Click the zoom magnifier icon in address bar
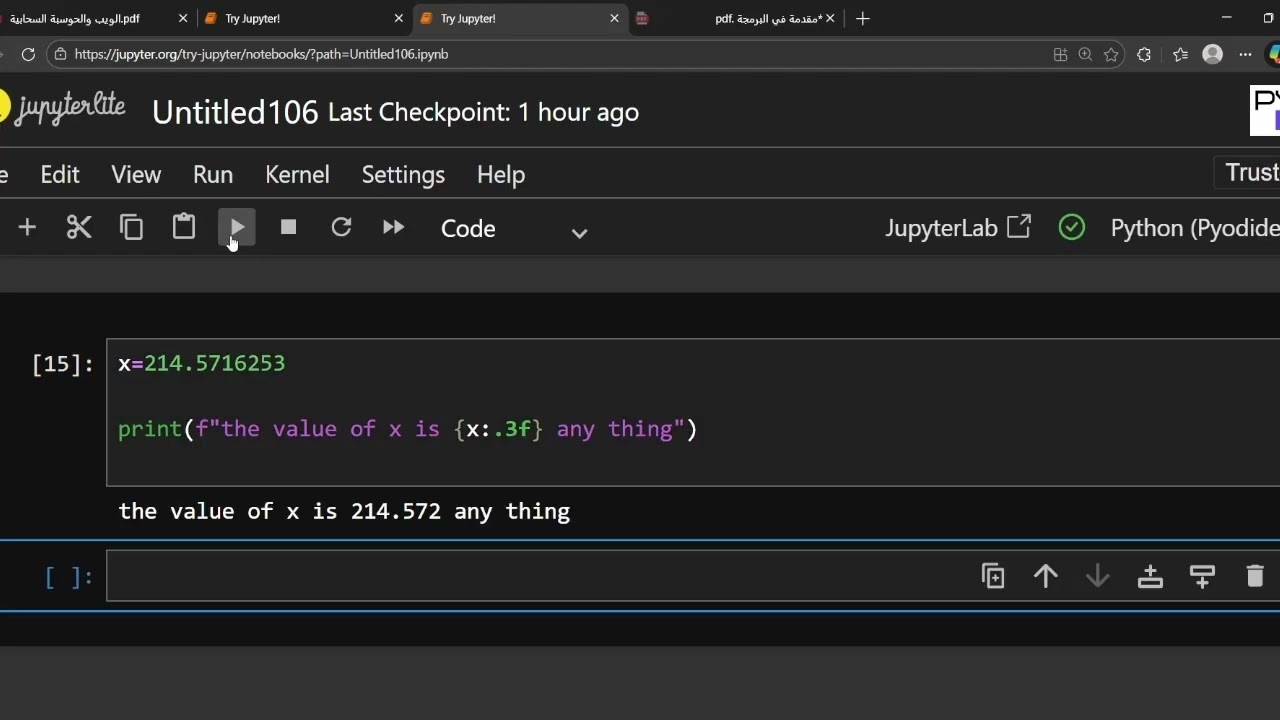 (1085, 55)
